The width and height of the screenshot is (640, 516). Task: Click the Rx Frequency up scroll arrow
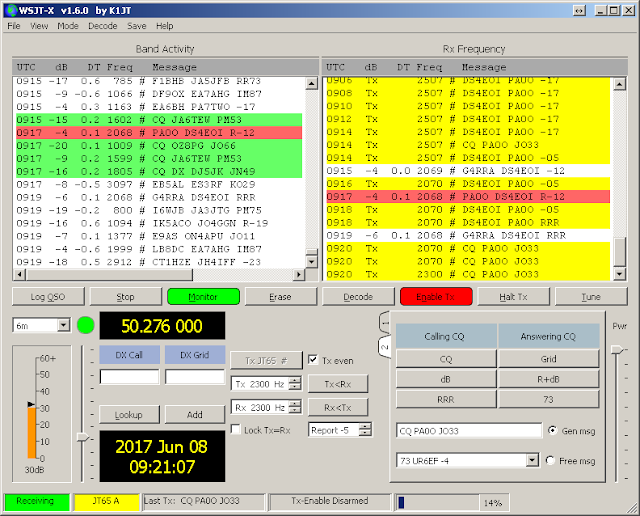click(x=620, y=85)
